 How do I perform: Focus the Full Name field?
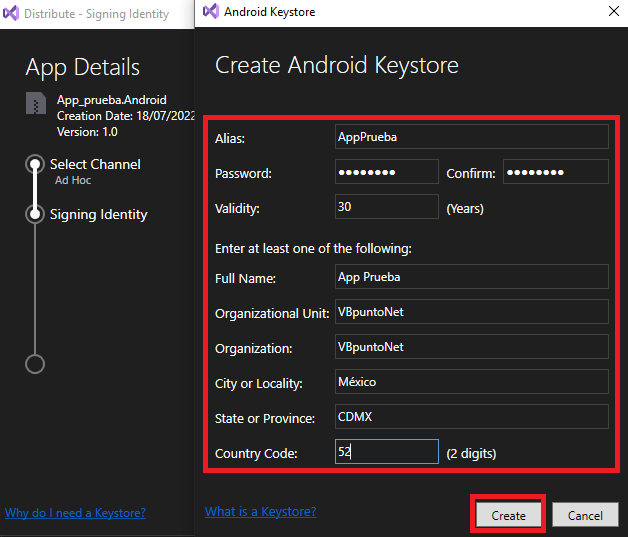[472, 277]
